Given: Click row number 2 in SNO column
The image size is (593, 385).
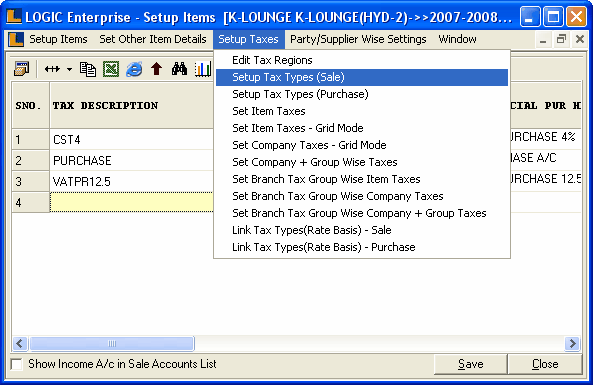Looking at the screenshot, I should [31, 161].
